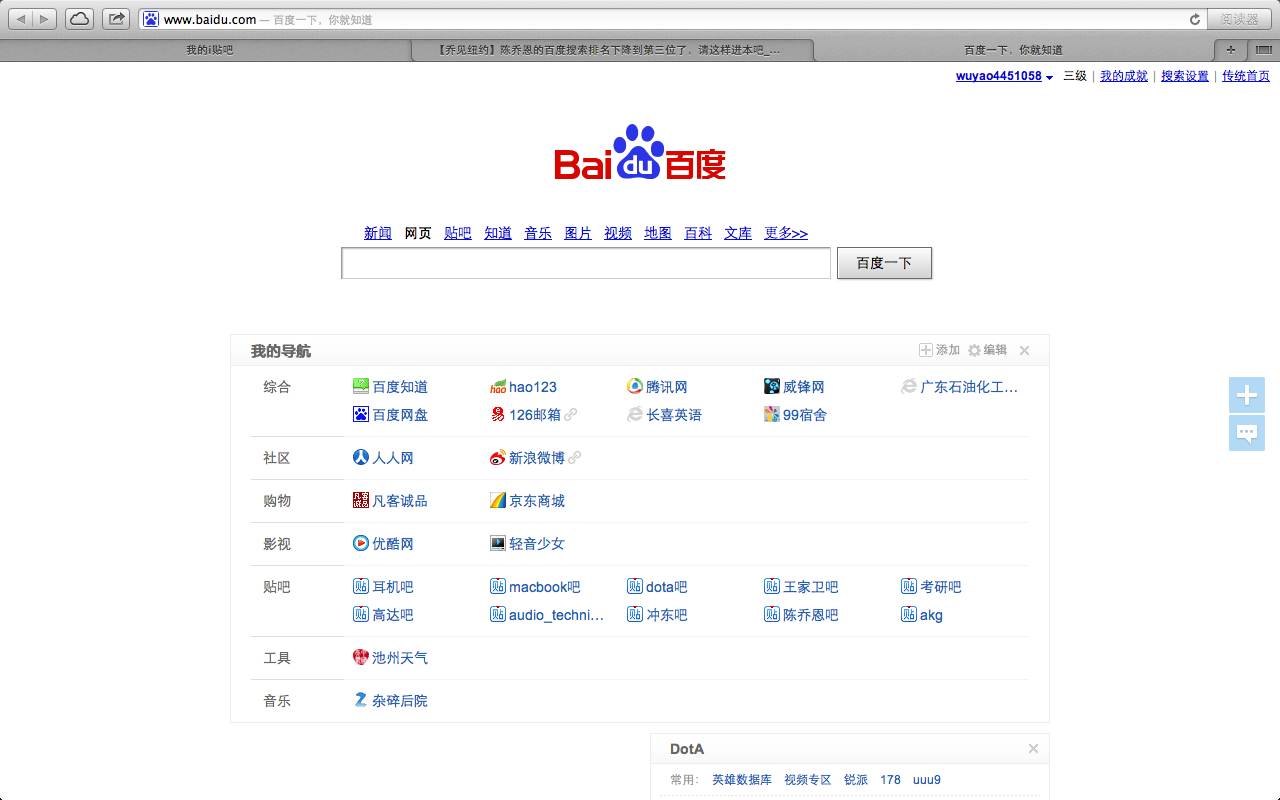Select the 视频 search category
Image resolution: width=1280 pixels, height=800 pixels.
(x=618, y=233)
